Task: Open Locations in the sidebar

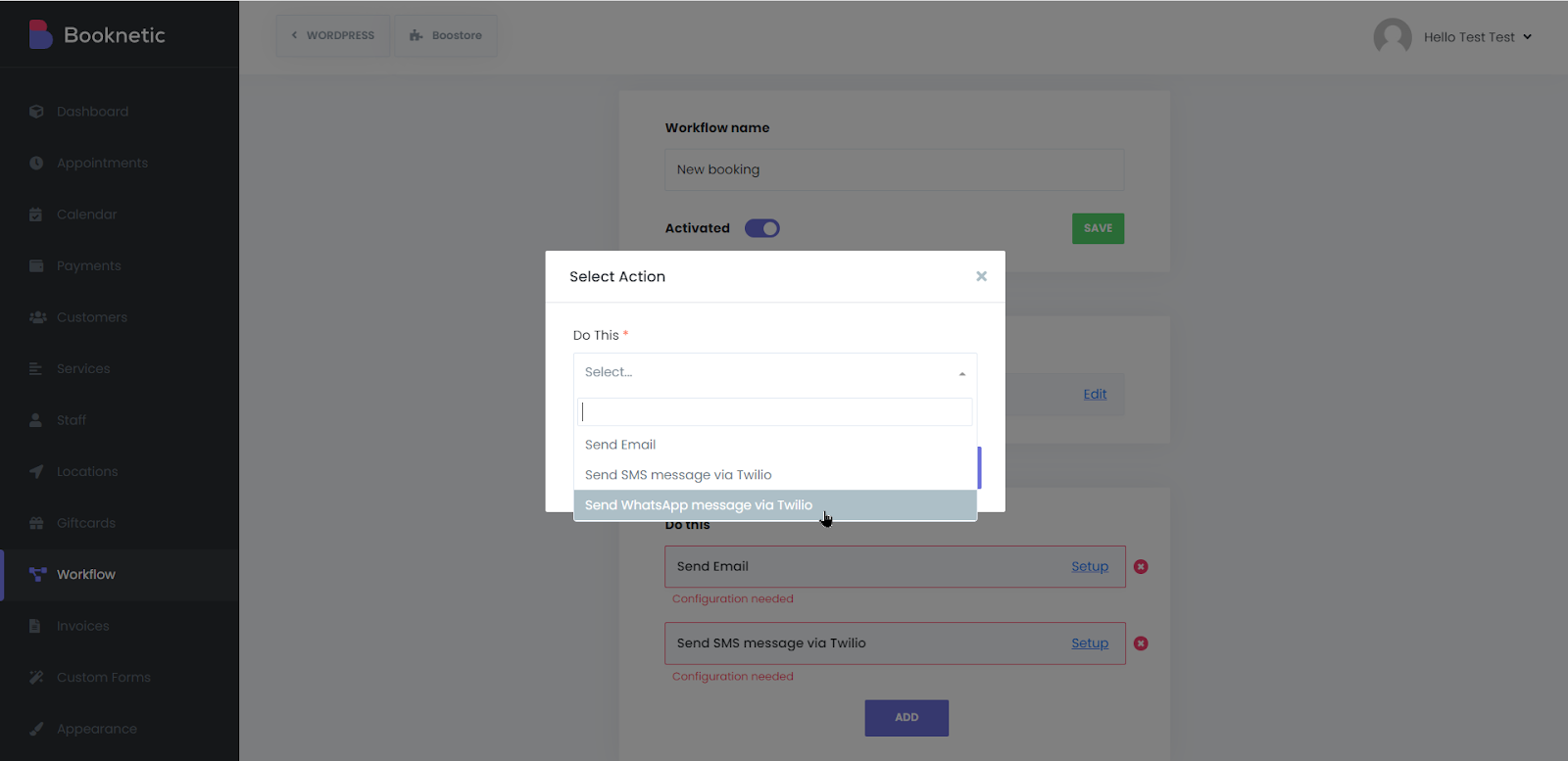Action: point(86,471)
